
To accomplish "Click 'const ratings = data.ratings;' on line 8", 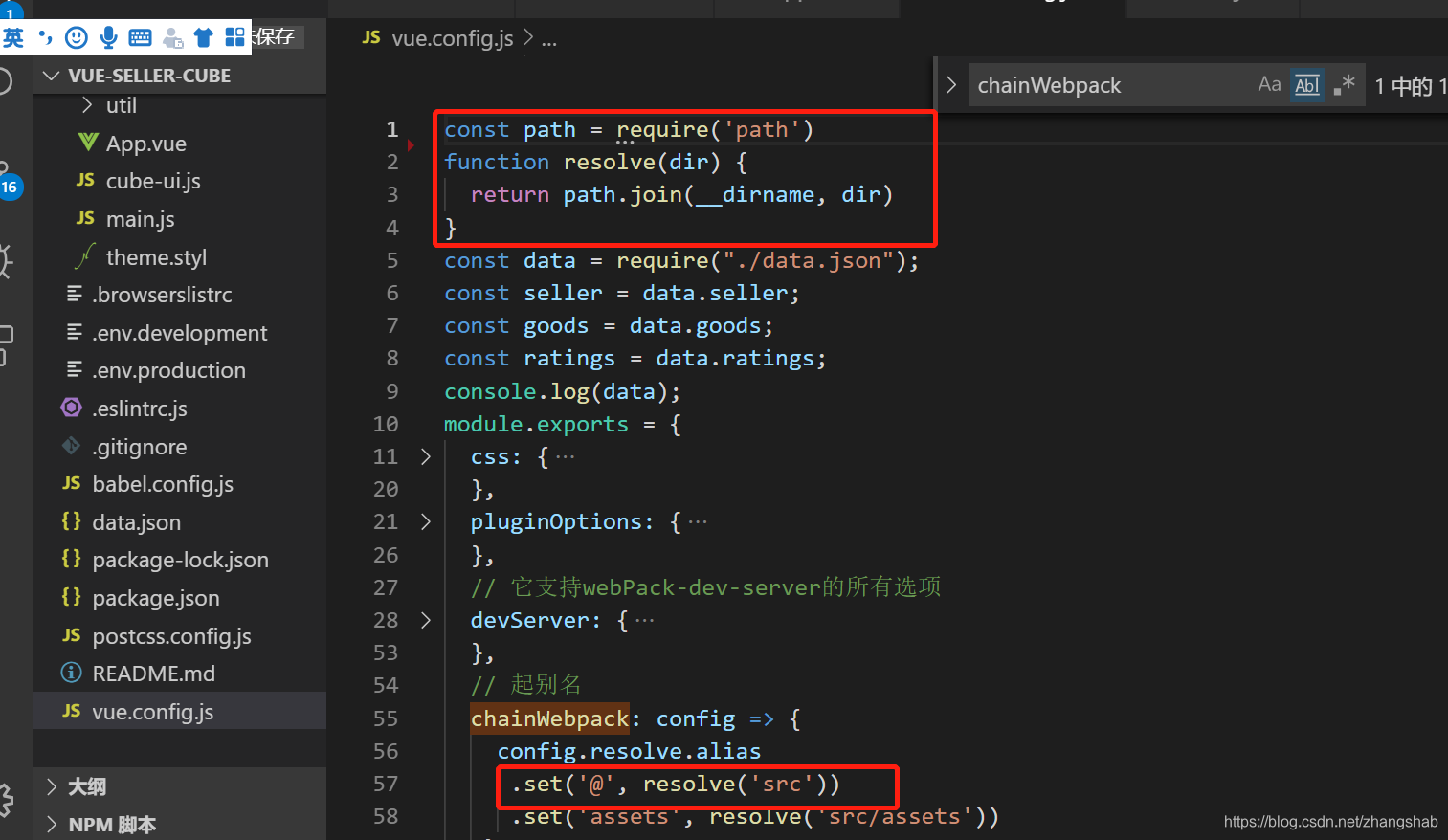I will (x=635, y=358).
